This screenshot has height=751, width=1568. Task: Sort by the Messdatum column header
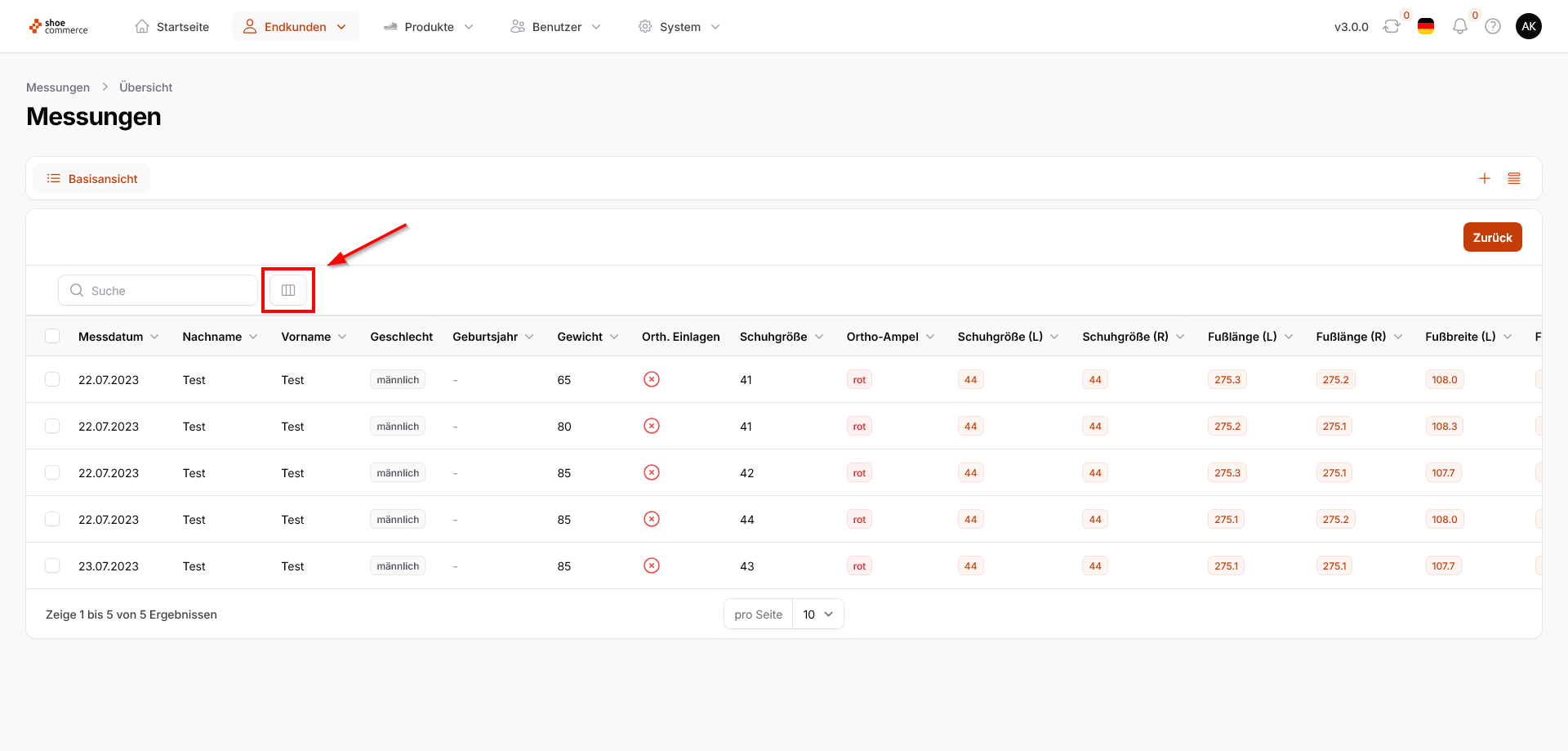111,337
